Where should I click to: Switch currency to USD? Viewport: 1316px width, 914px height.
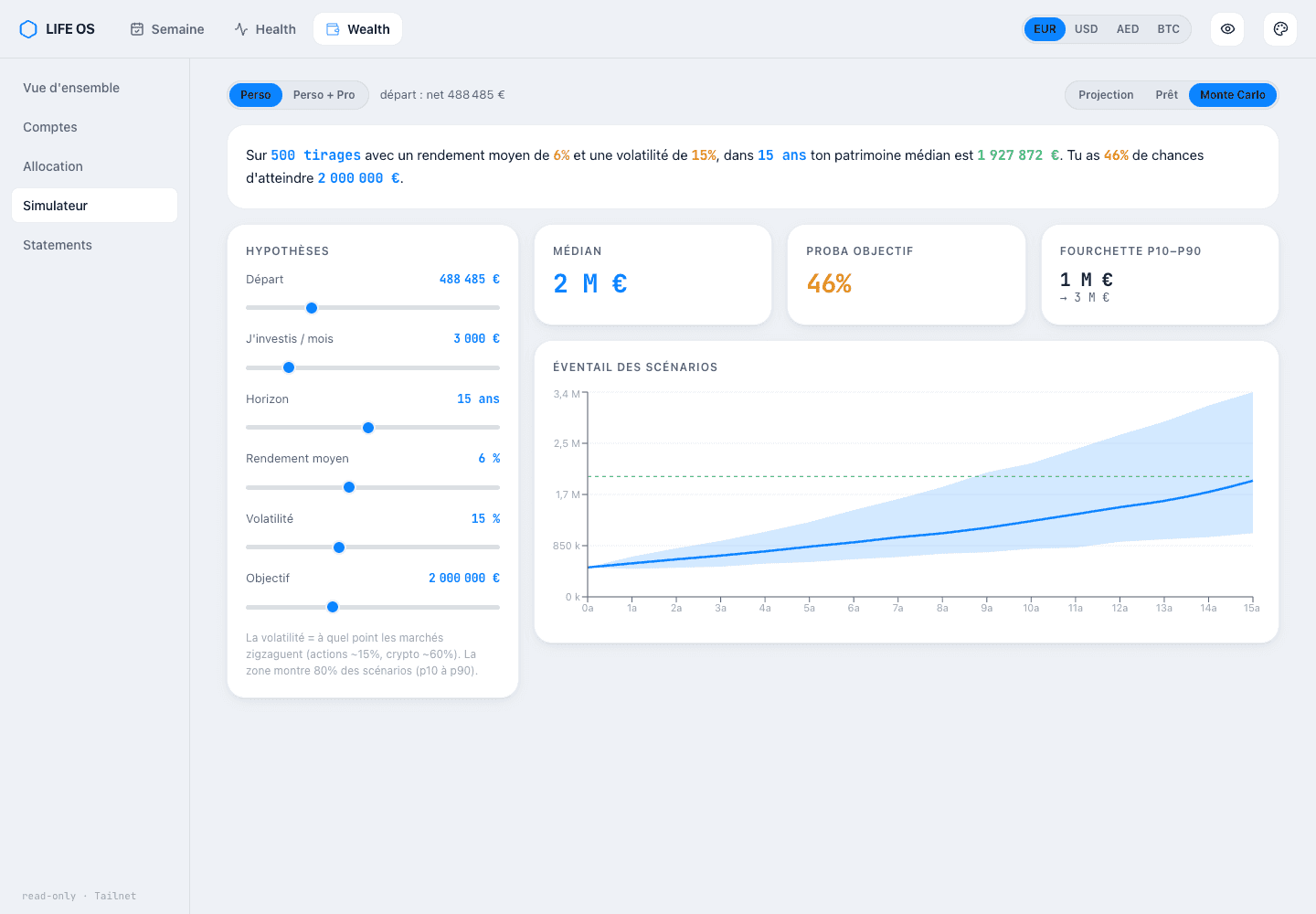click(1086, 29)
